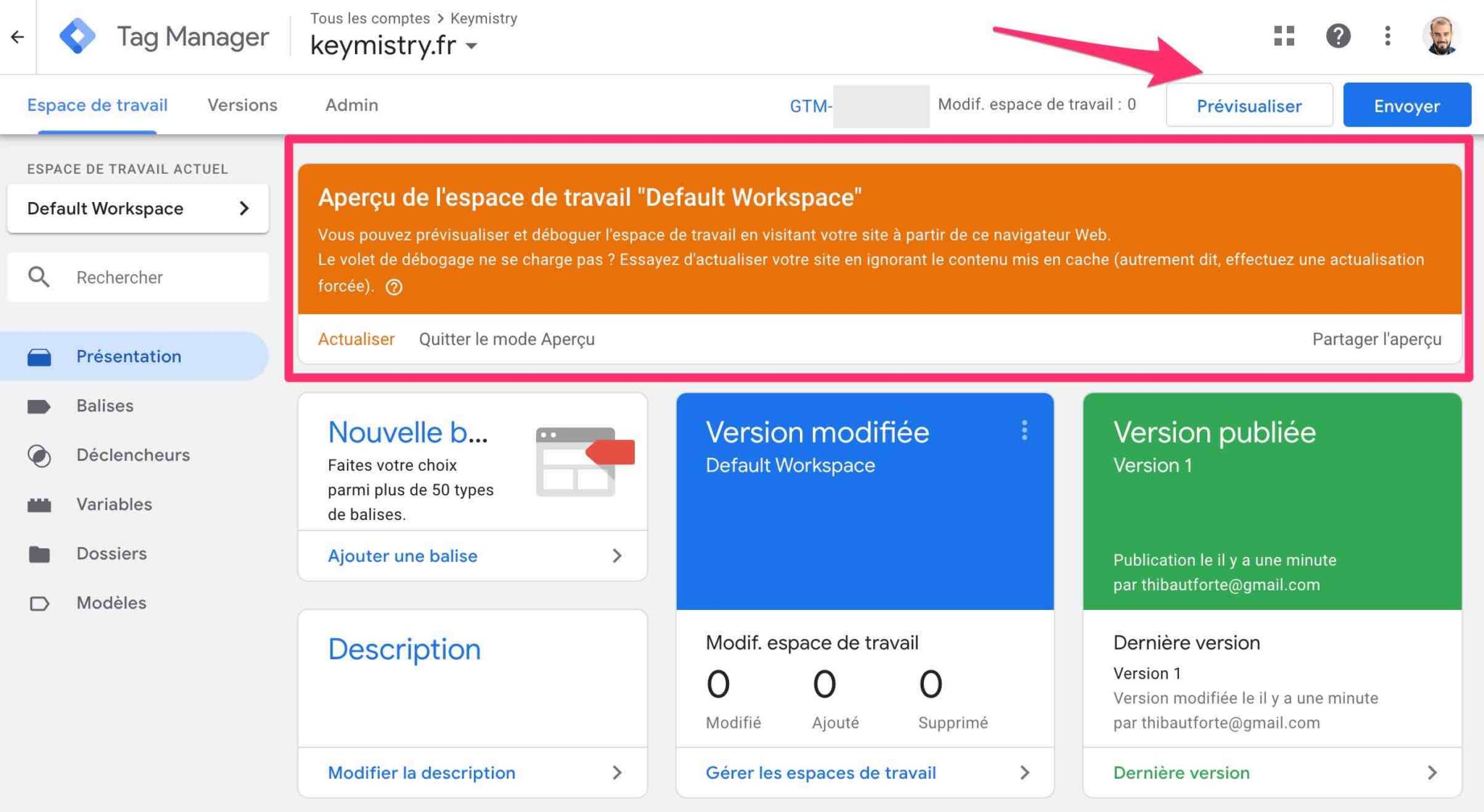Click the search magnifier icon
The width and height of the screenshot is (1484, 812).
(39, 277)
